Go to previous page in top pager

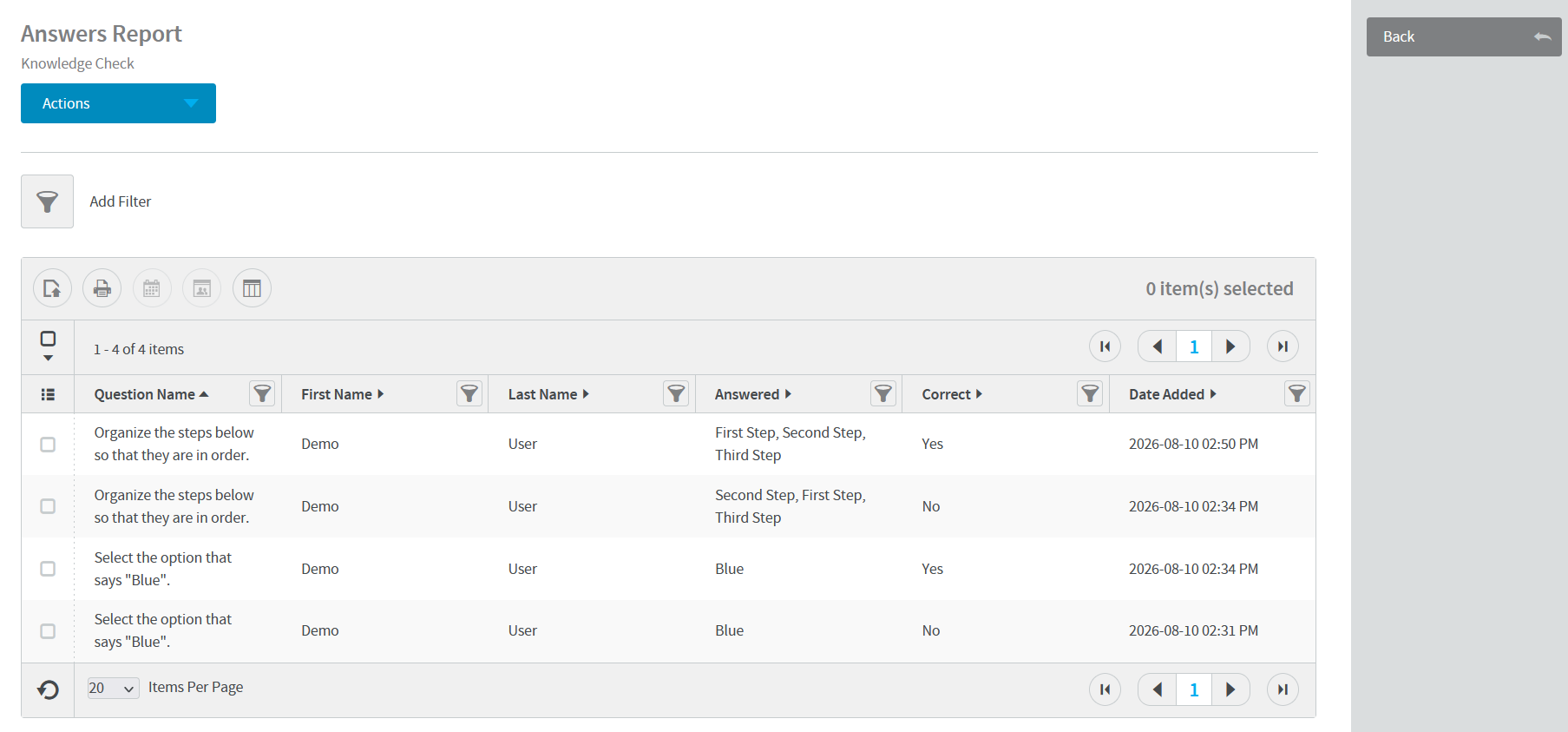pyautogui.click(x=1157, y=346)
